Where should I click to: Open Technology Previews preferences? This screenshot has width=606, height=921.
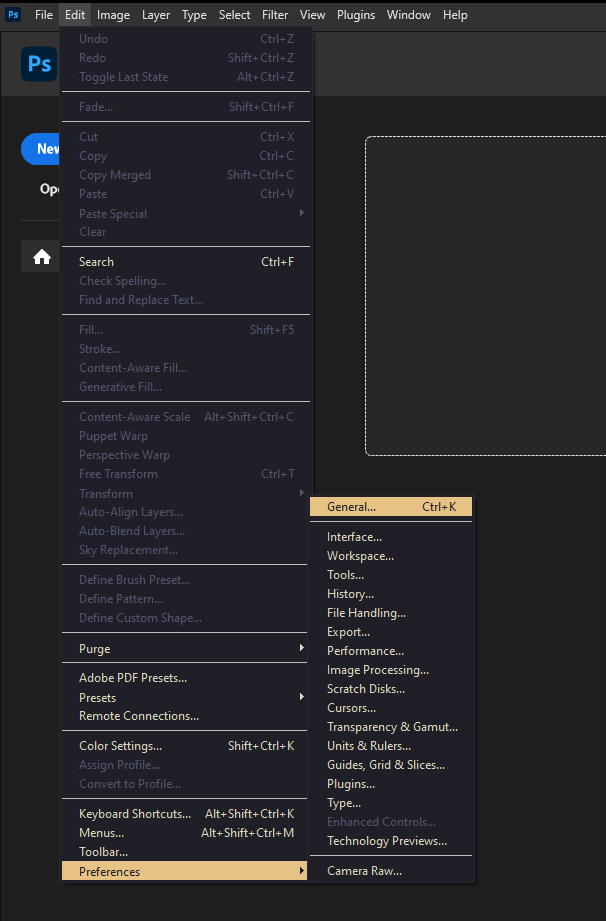point(391,841)
